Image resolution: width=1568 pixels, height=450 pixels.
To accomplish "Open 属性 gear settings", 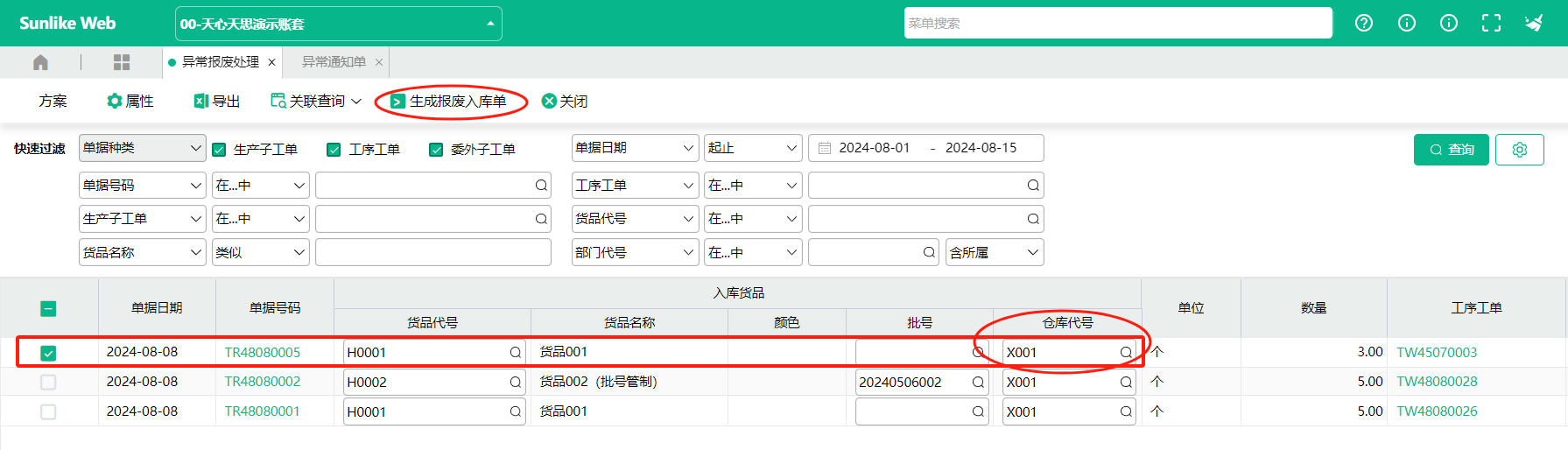I will coord(130,102).
